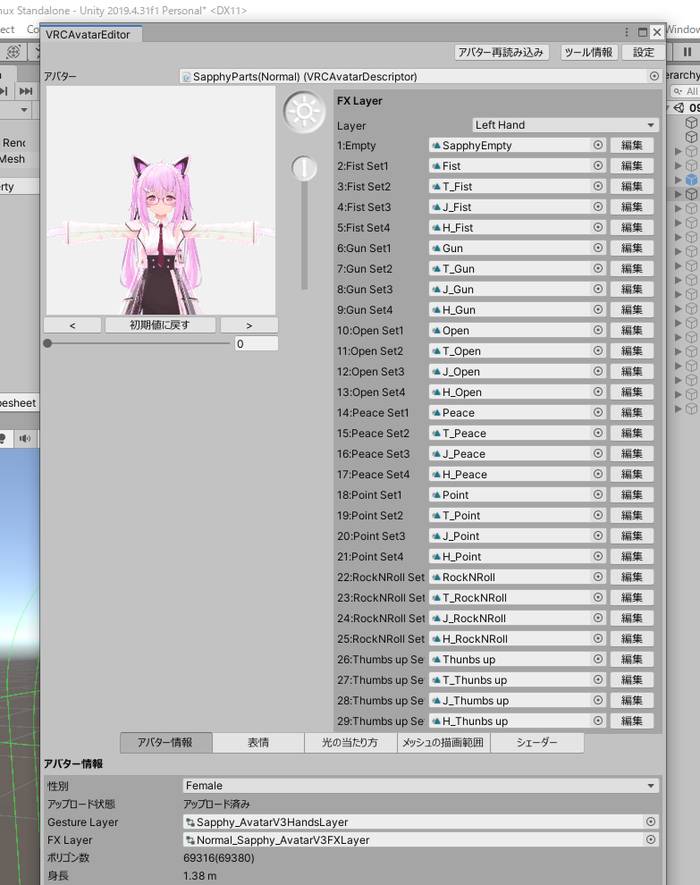Click the T_Point animation clip field

517,515
